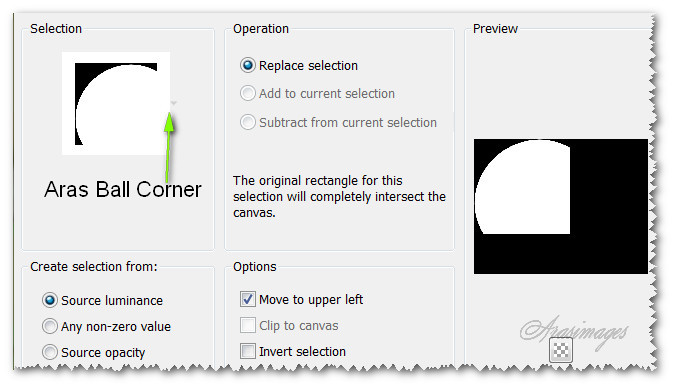Image resolution: width=676 pixels, height=390 pixels.
Task: Choose the Replace selection option
Action: click(x=299, y=66)
